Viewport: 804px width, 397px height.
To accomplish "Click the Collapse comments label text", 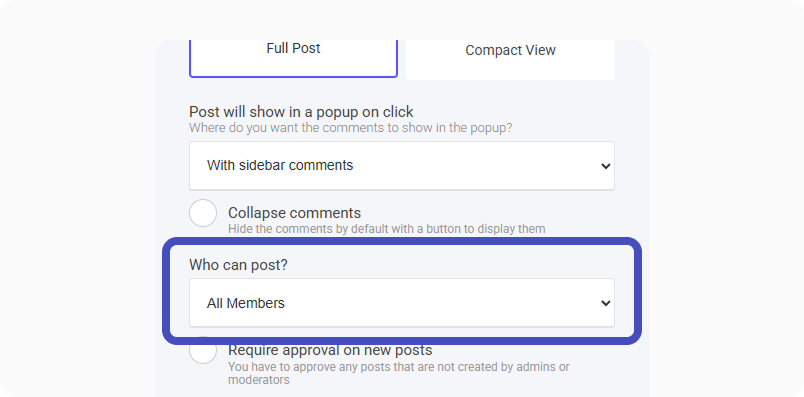I will pyautogui.click(x=294, y=213).
